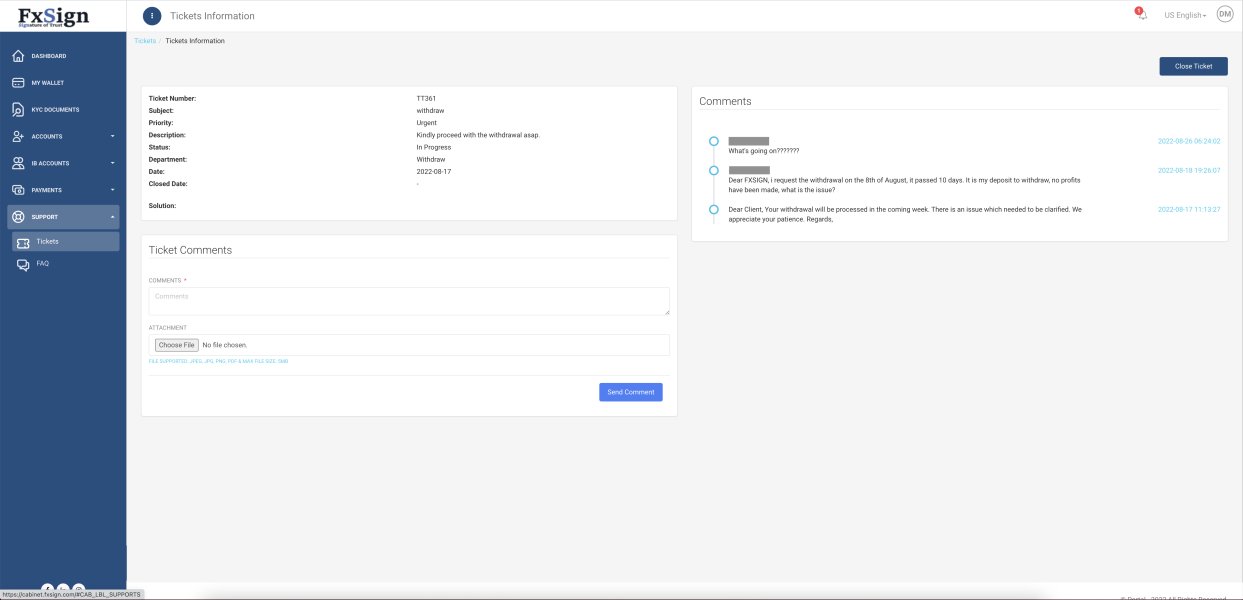Screen dimensions: 1243x600
Task: Click timestamp 2022-08-17 11:13:27
Action: (x=1189, y=209)
